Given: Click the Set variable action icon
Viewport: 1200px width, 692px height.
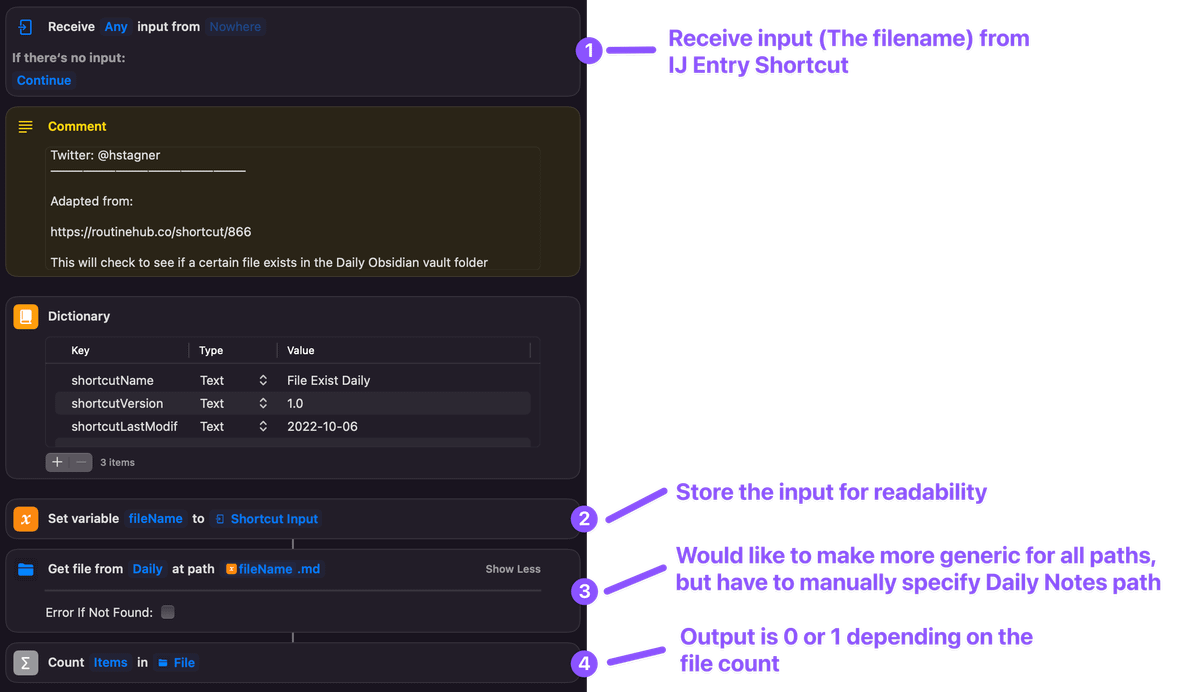Looking at the screenshot, I should [x=26, y=519].
